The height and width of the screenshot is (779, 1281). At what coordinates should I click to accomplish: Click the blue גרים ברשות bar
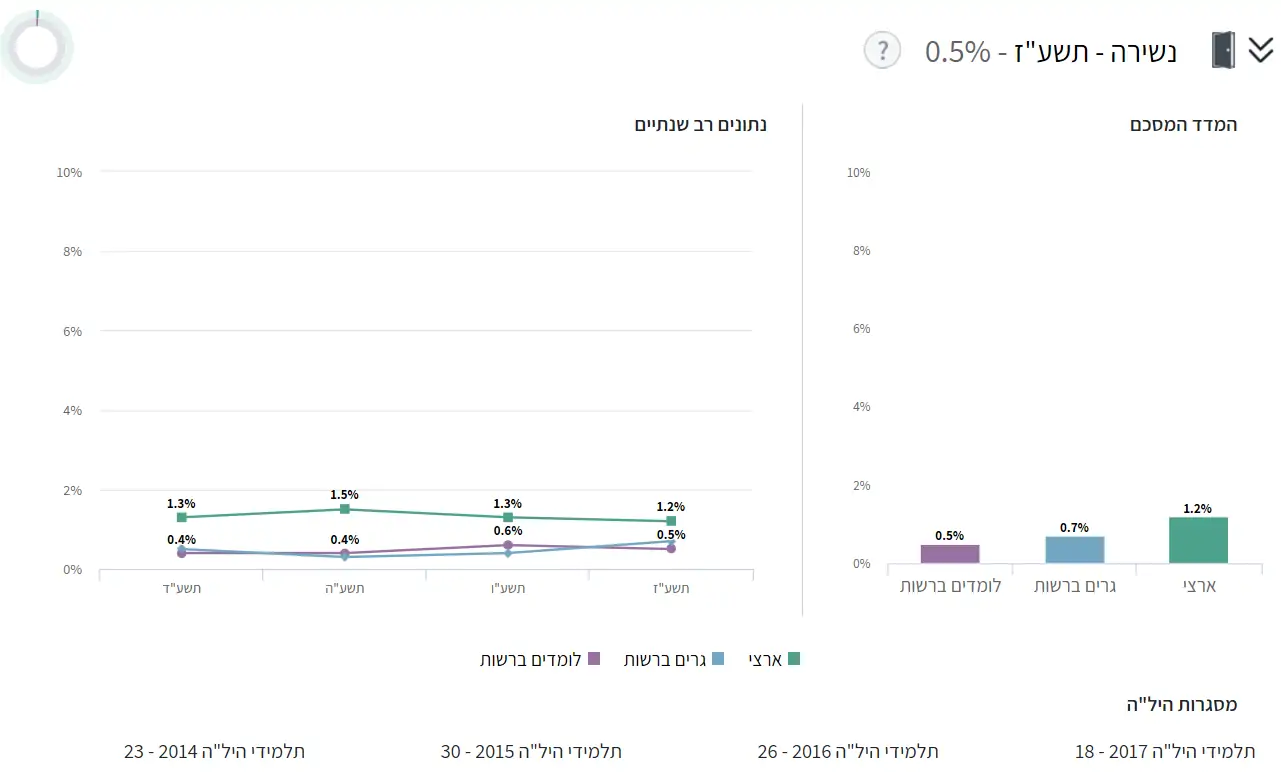point(1075,550)
